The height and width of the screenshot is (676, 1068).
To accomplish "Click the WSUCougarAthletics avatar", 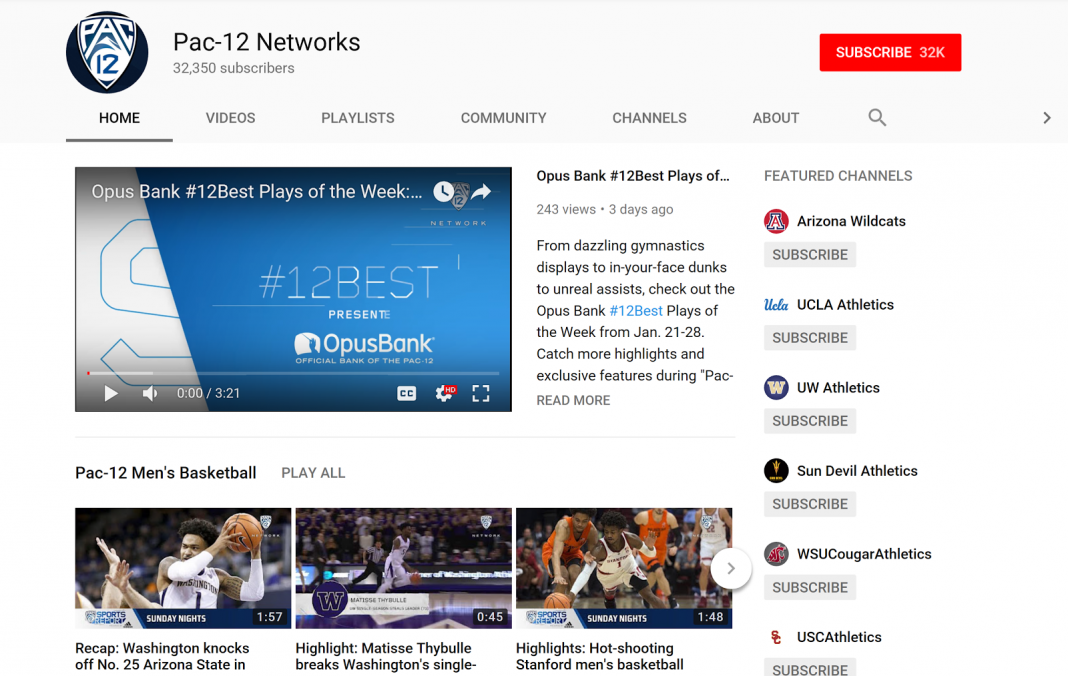I will [x=776, y=554].
